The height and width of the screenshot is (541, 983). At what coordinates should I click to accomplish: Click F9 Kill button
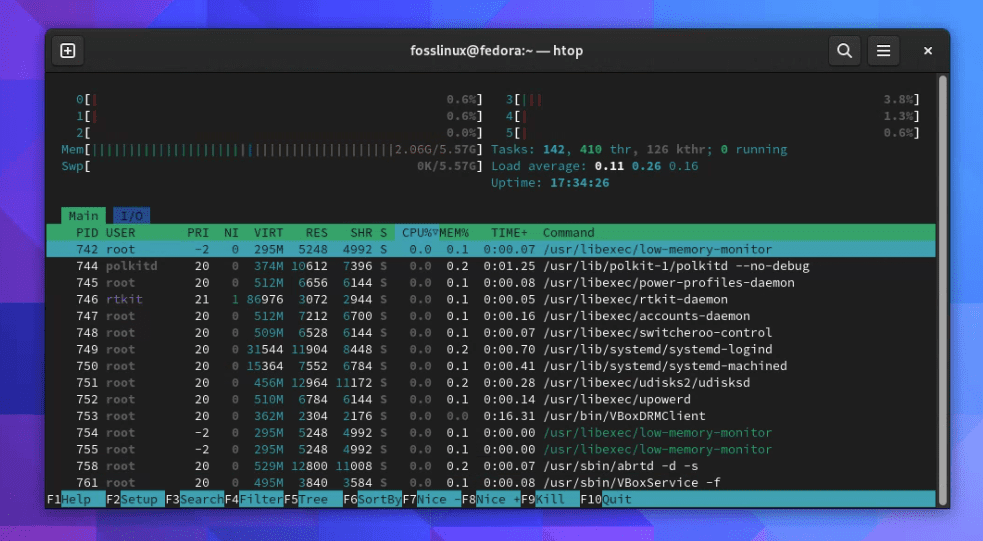(550, 500)
